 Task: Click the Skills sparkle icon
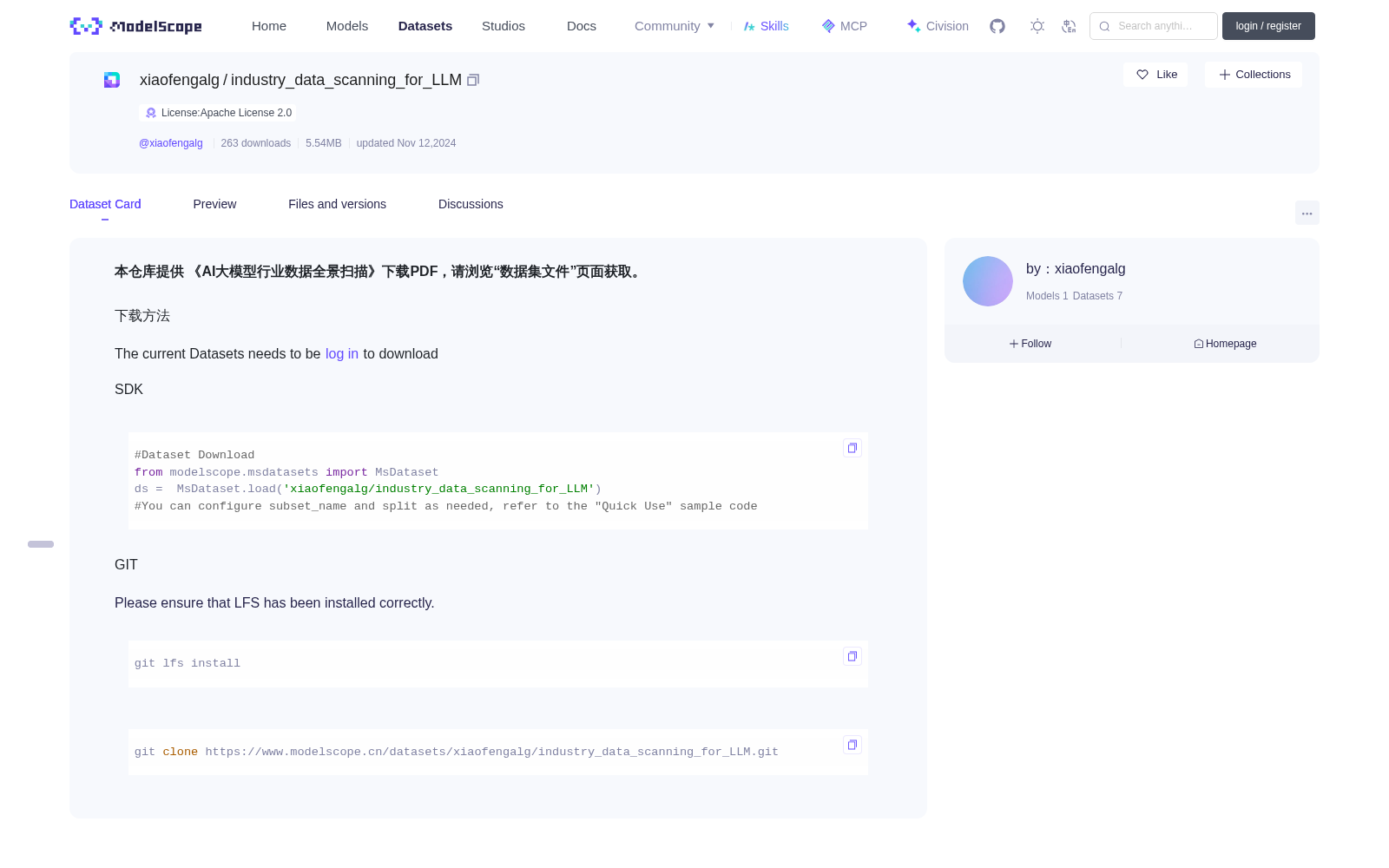click(x=749, y=26)
